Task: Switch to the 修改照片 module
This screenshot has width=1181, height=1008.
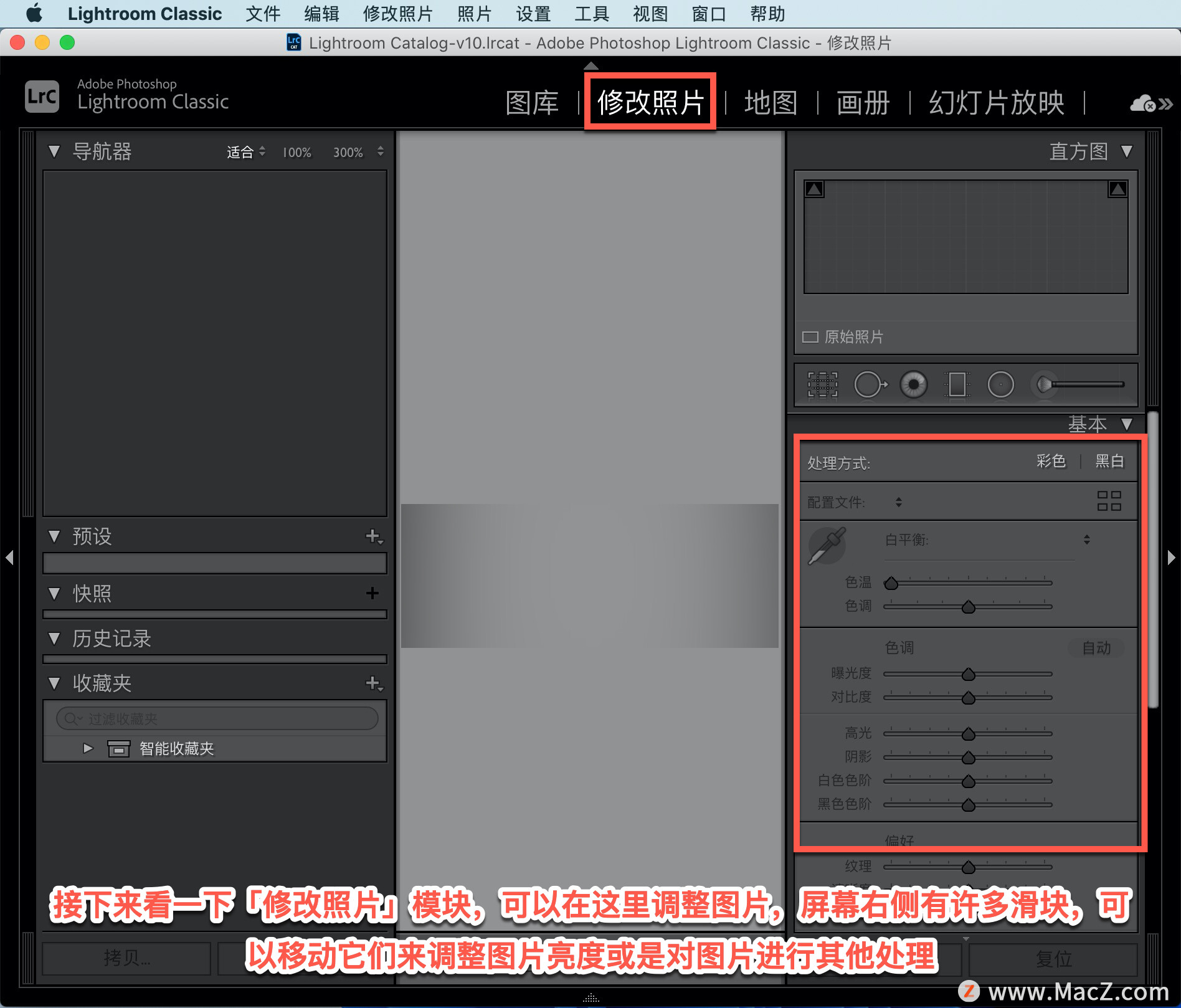Action: 650,103
